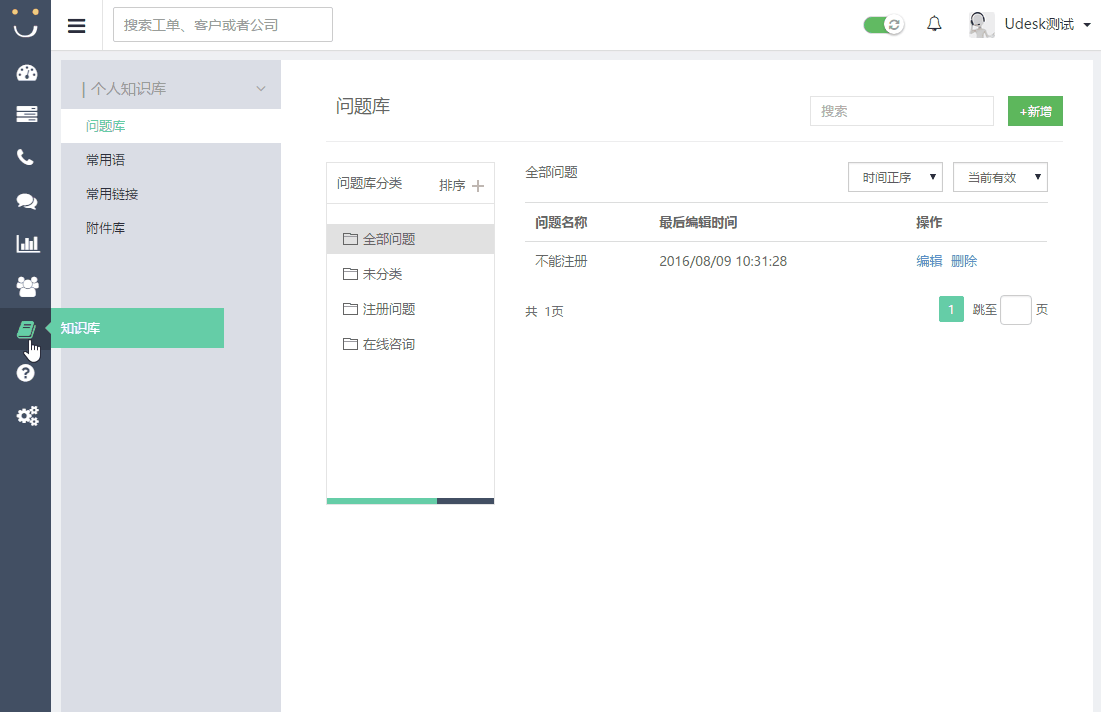Open the dashboard icon in sidebar
Image resolution: width=1101 pixels, height=712 pixels.
[26, 73]
